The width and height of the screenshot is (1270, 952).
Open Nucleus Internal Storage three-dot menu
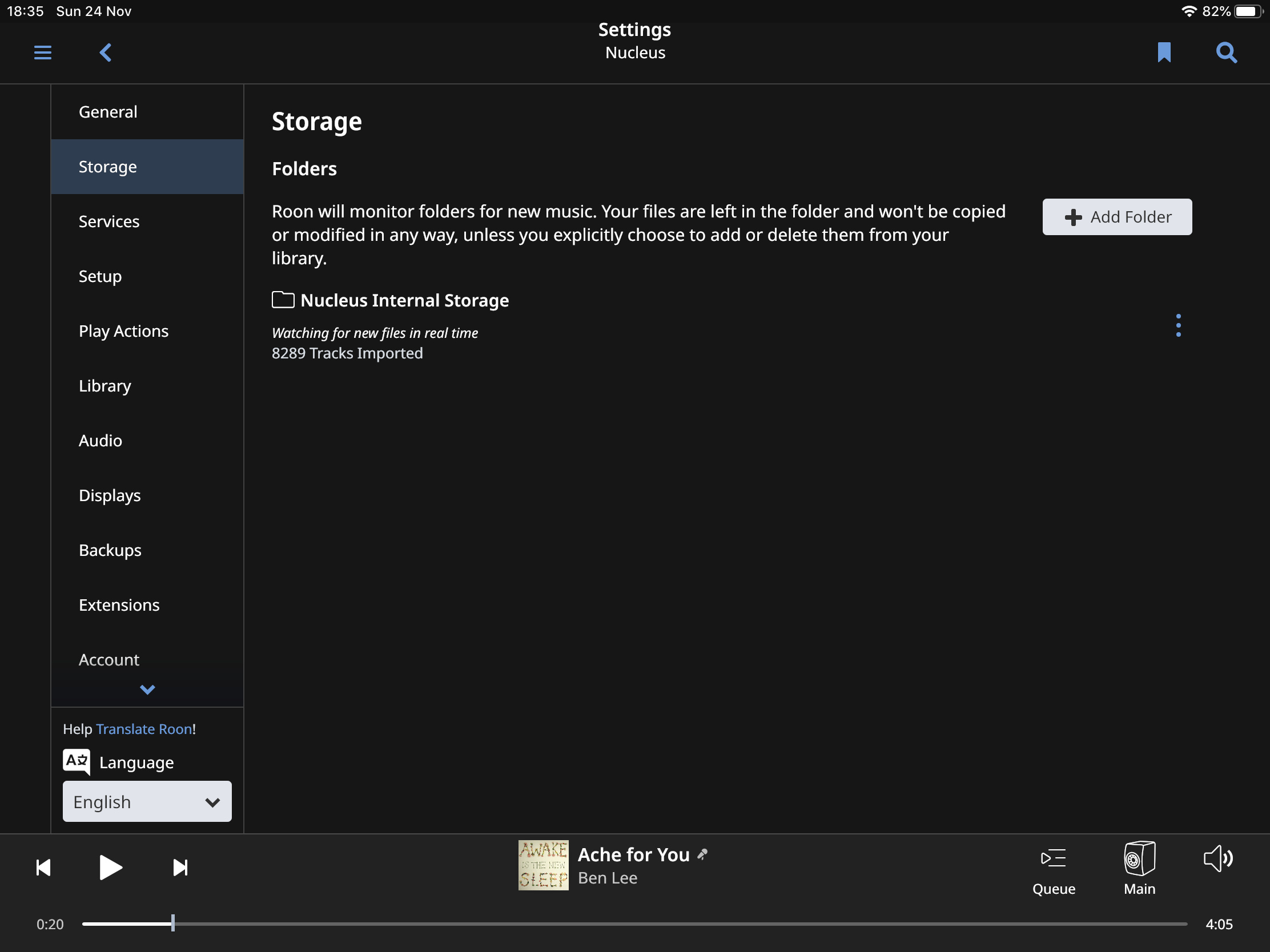click(1178, 325)
